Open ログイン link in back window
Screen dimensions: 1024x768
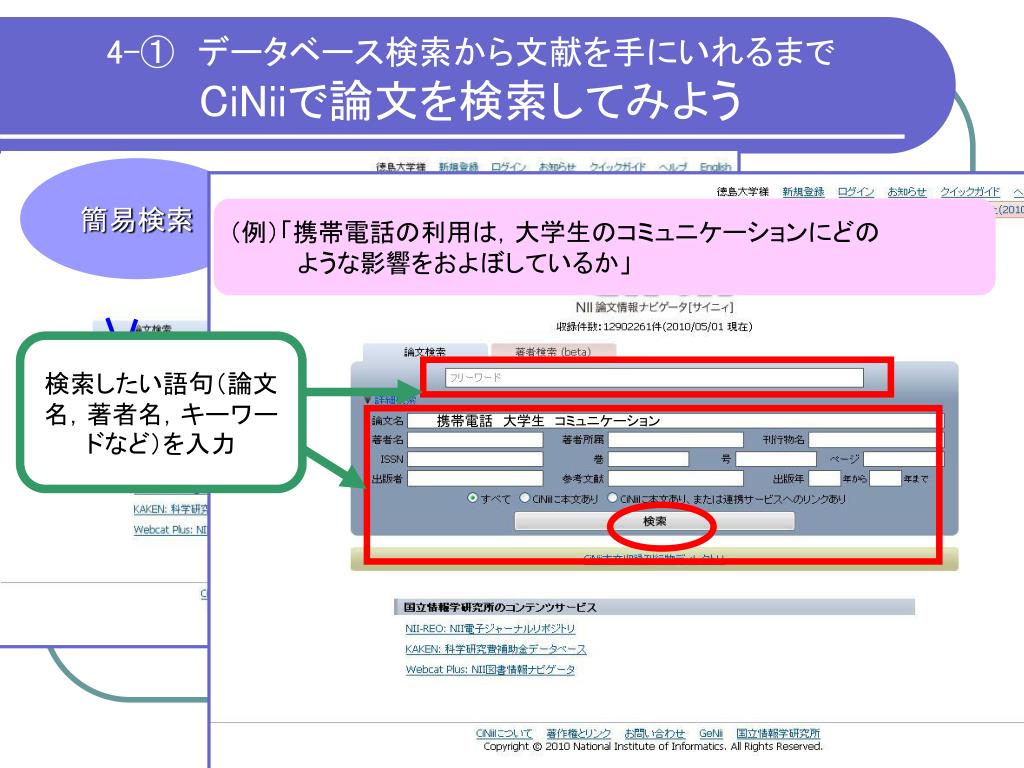[509, 167]
